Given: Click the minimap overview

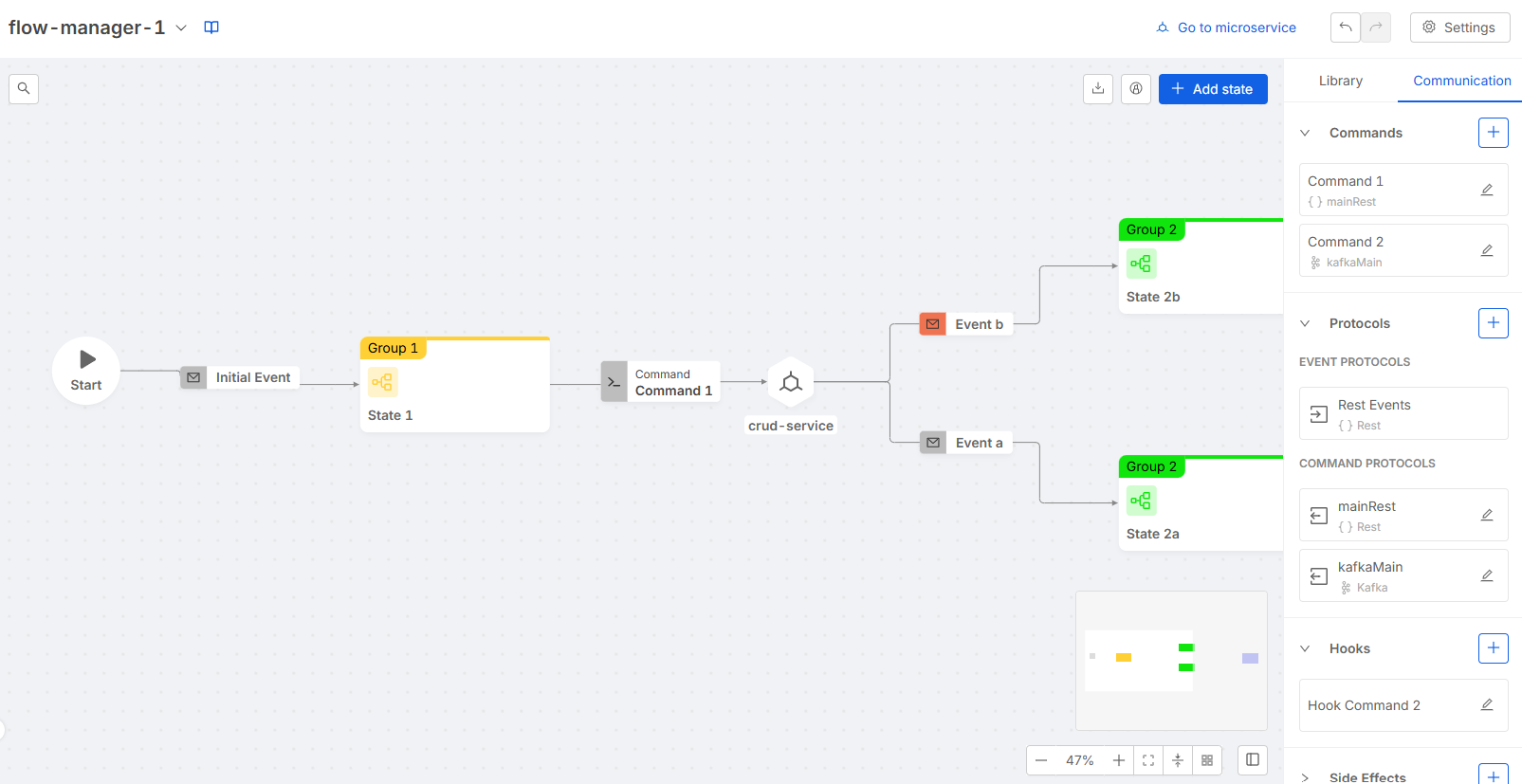Looking at the screenshot, I should pos(1171,660).
